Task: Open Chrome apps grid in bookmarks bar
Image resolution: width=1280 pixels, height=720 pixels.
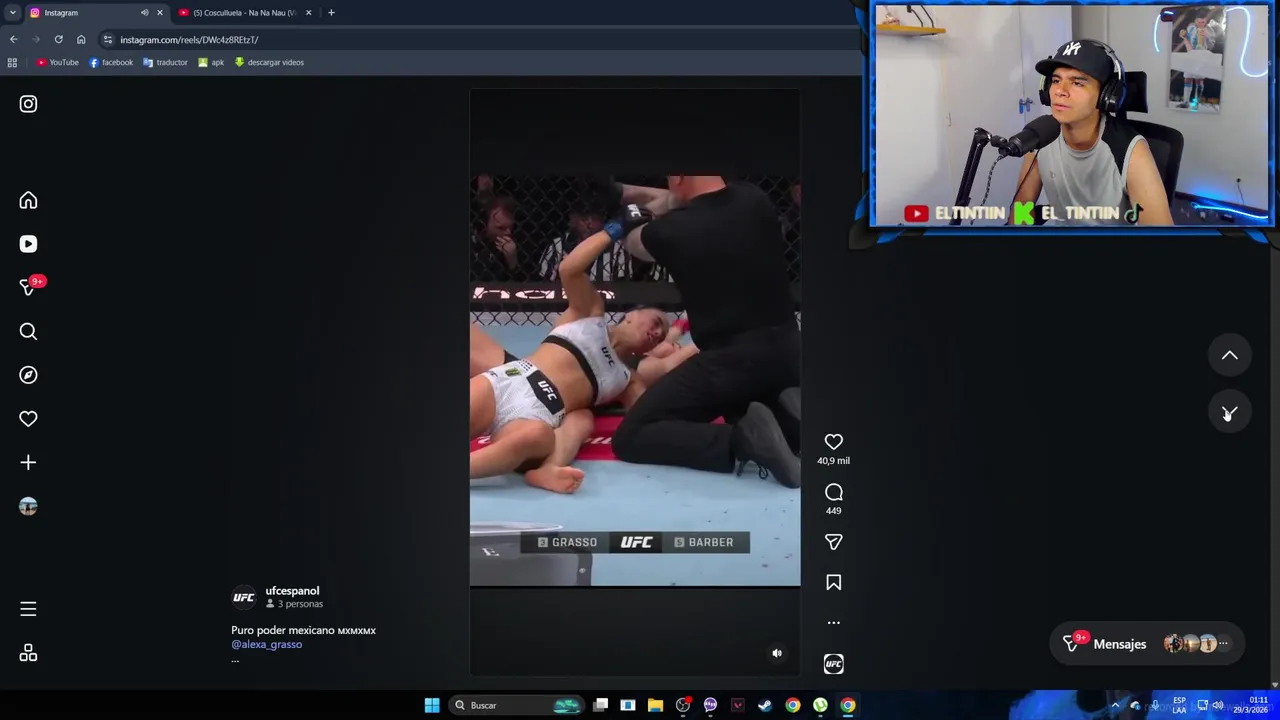Action: [x=12, y=62]
